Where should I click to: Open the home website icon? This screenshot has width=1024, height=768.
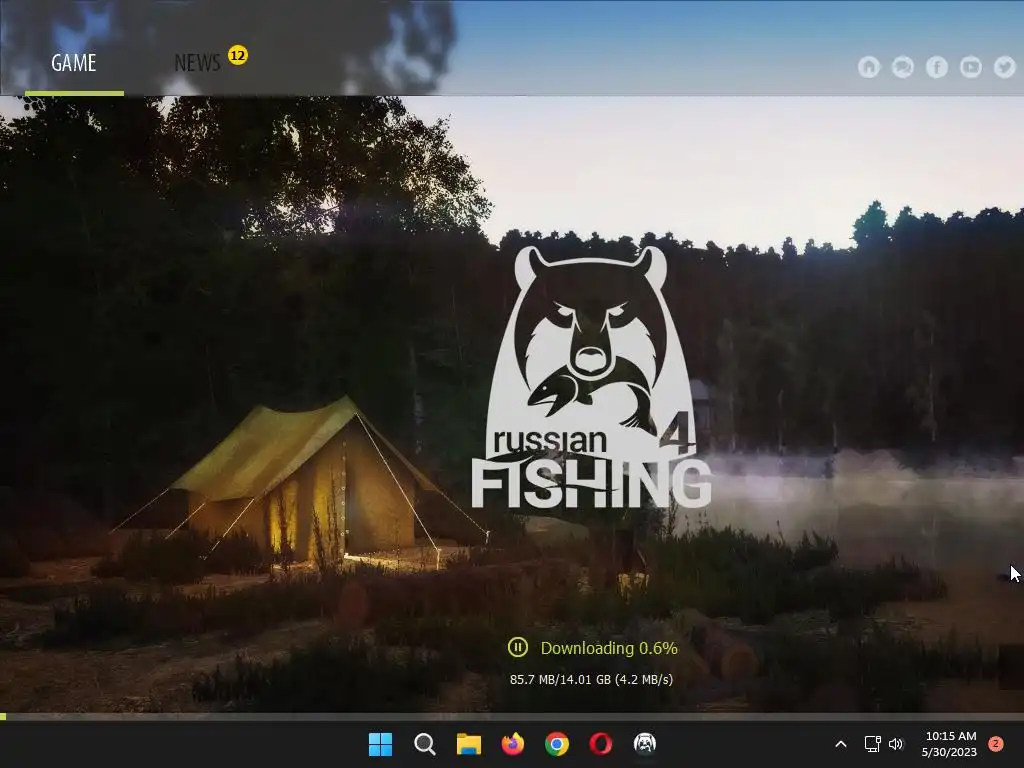[x=869, y=67]
